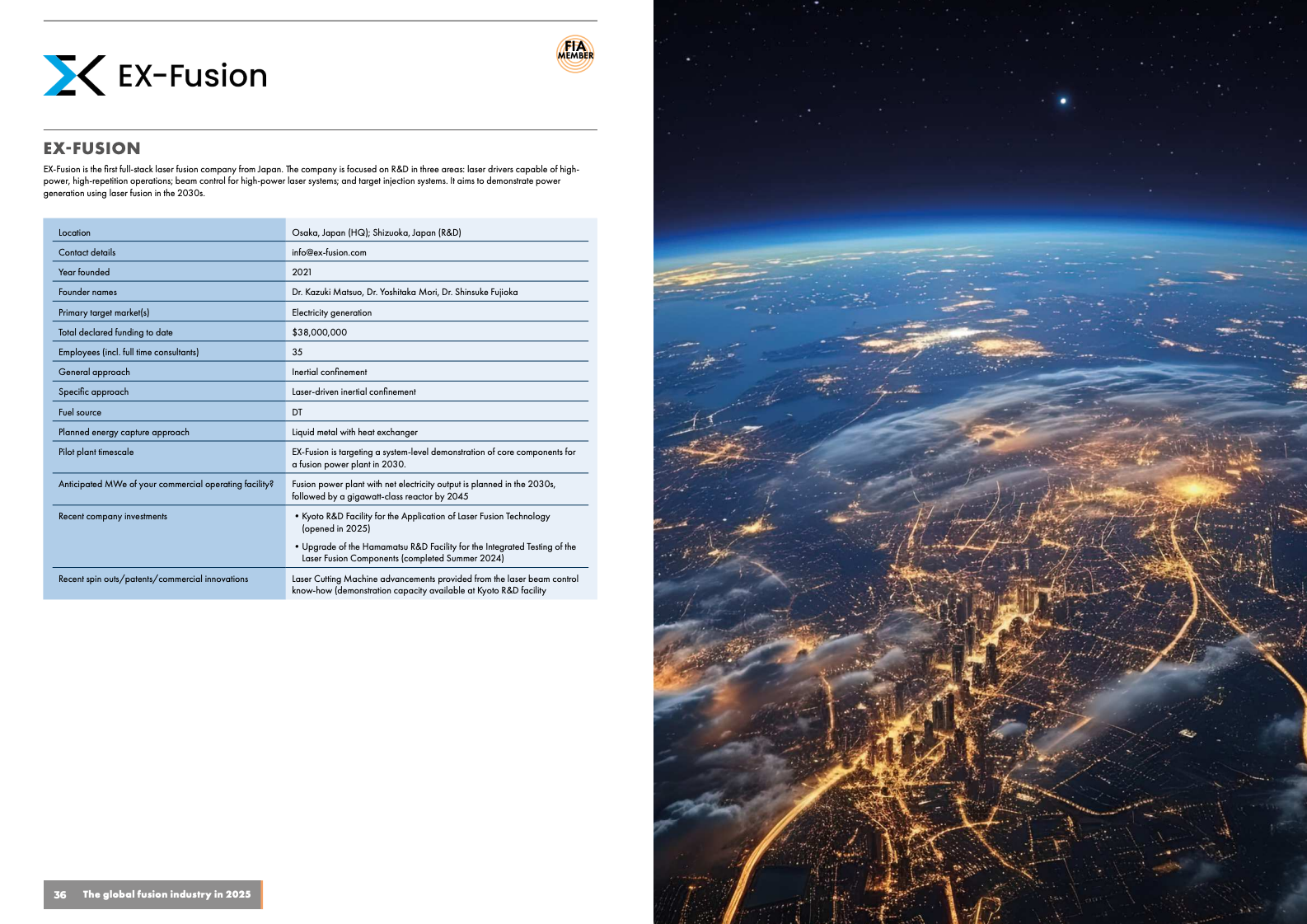1307x924 pixels.
Task: Click the $38,000,000 funding value
Action: 319,332
